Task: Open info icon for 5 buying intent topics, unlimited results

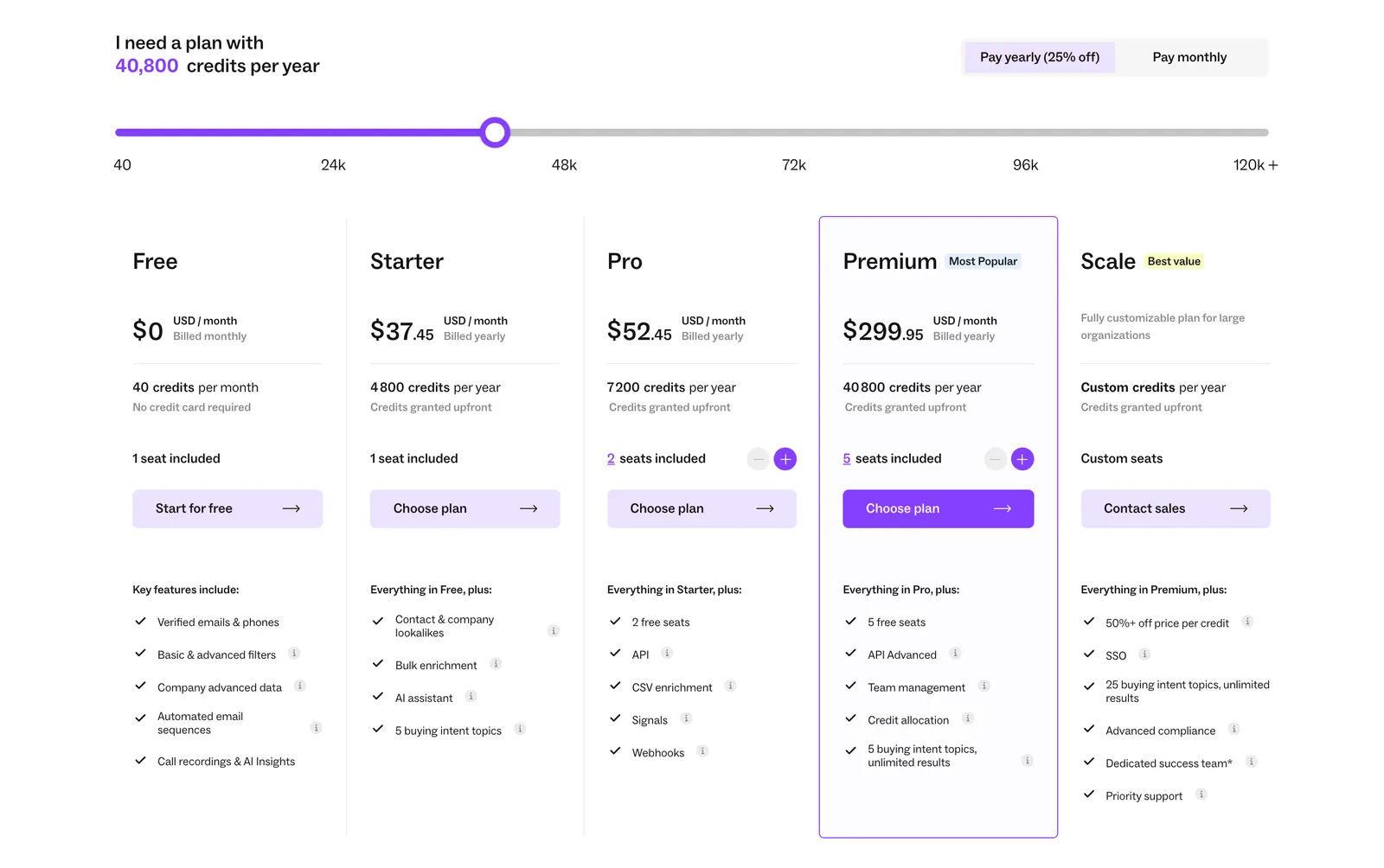Action: click(x=1027, y=761)
